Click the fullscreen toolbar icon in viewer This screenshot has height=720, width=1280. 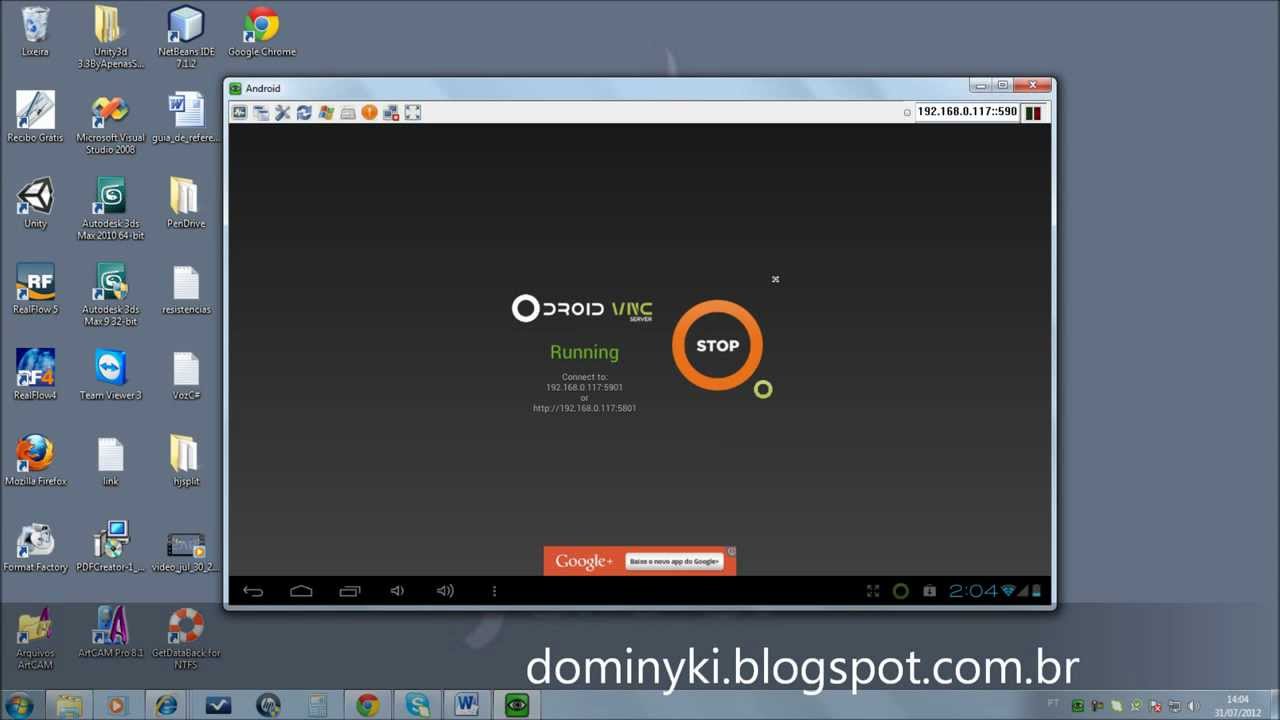[413, 113]
